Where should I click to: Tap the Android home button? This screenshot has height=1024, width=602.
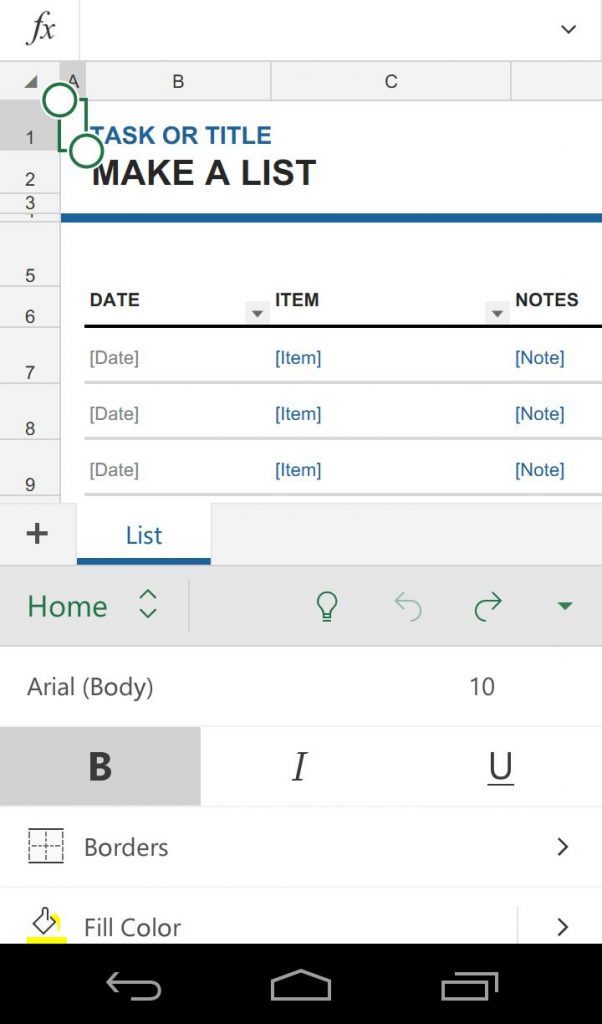point(300,985)
